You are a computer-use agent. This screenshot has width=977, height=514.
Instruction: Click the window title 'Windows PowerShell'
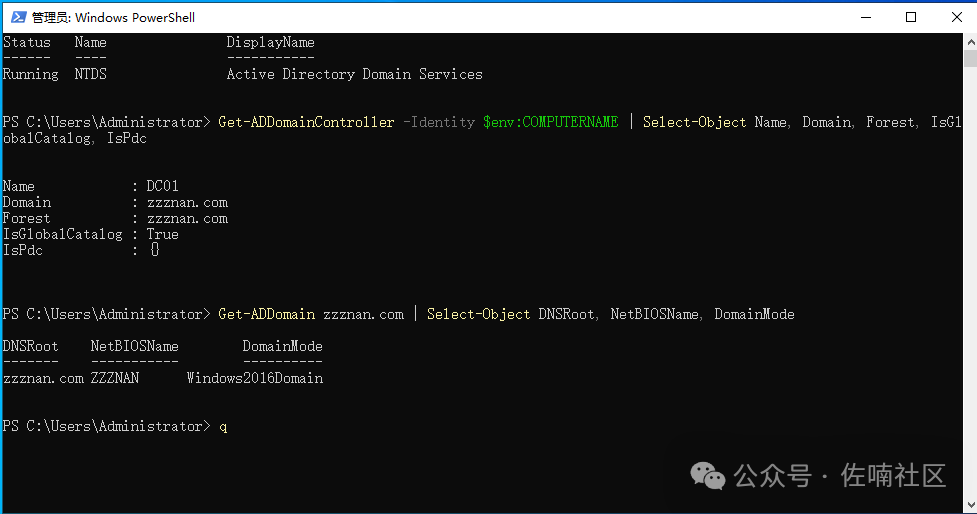[135, 18]
